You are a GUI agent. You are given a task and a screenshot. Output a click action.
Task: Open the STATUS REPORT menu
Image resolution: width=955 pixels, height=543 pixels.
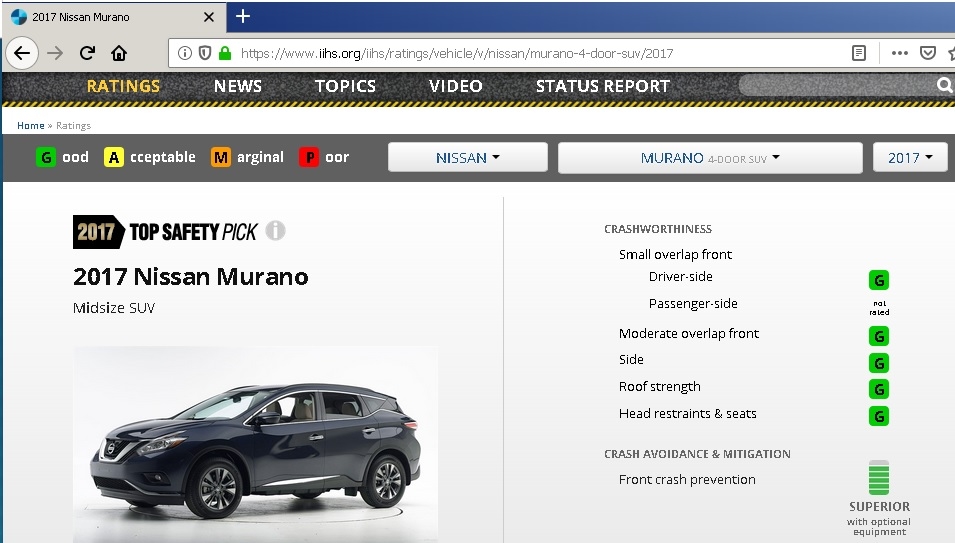tap(603, 86)
